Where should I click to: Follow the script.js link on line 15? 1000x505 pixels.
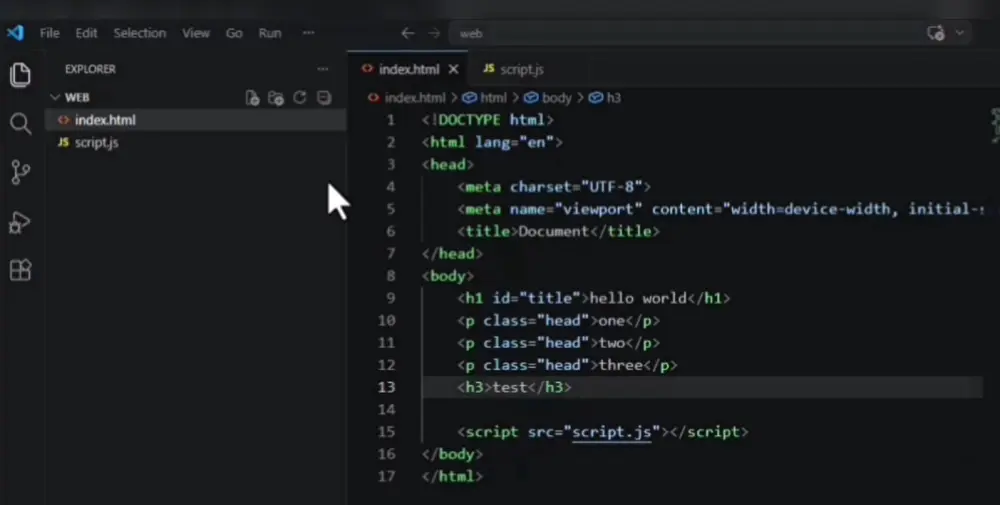click(612, 432)
